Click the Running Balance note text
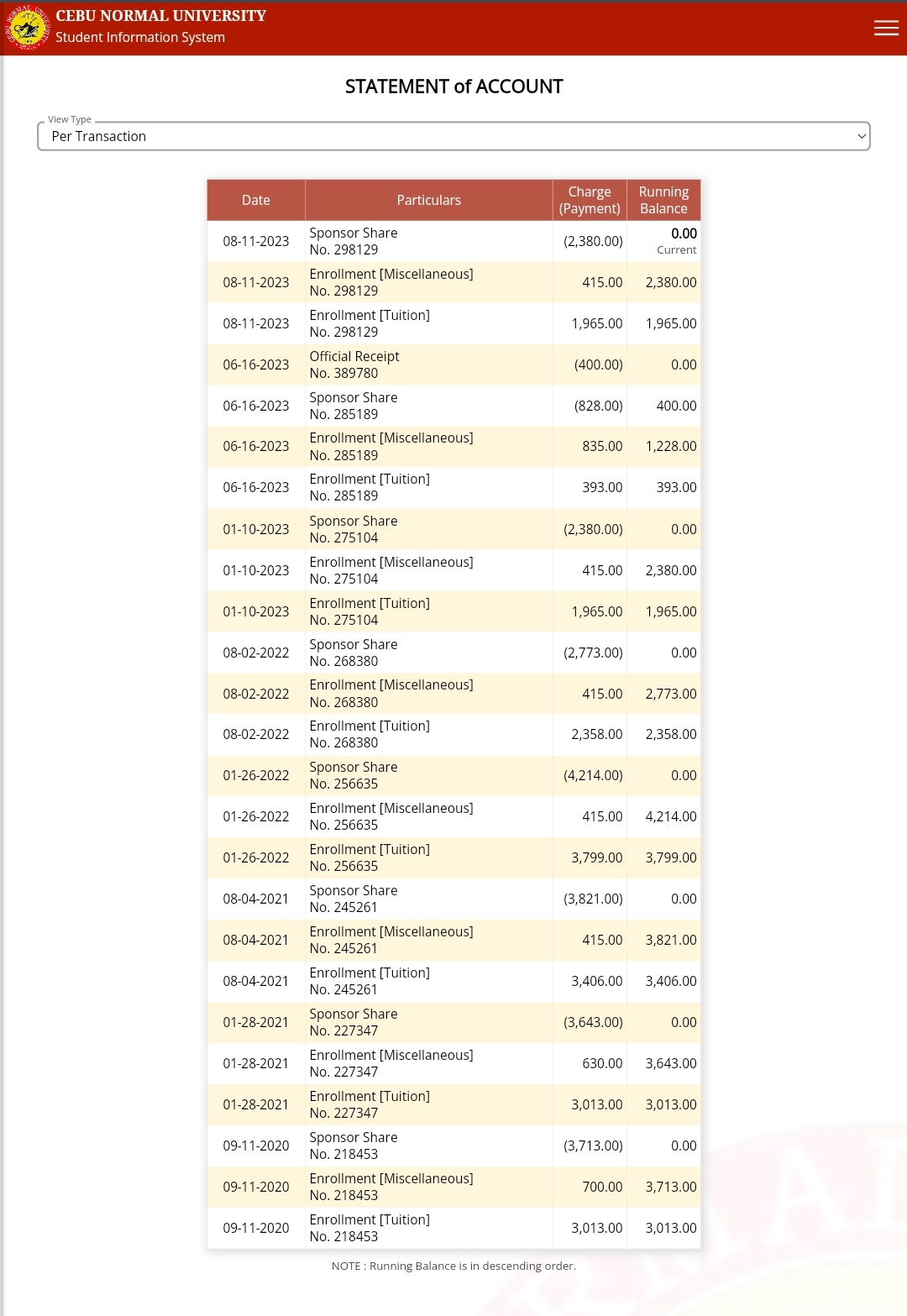 coord(453,1266)
